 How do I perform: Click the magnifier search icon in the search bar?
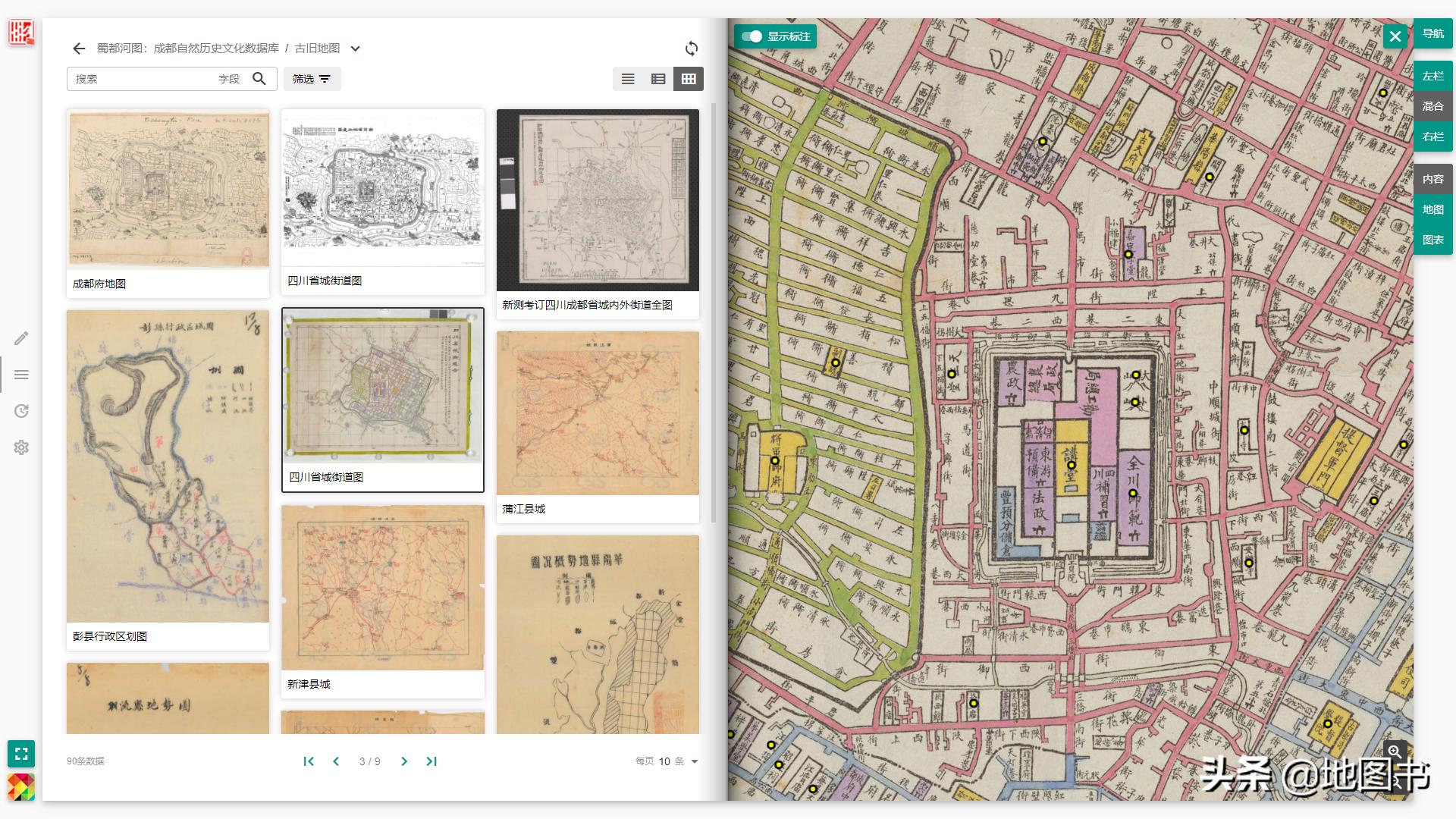(260, 78)
